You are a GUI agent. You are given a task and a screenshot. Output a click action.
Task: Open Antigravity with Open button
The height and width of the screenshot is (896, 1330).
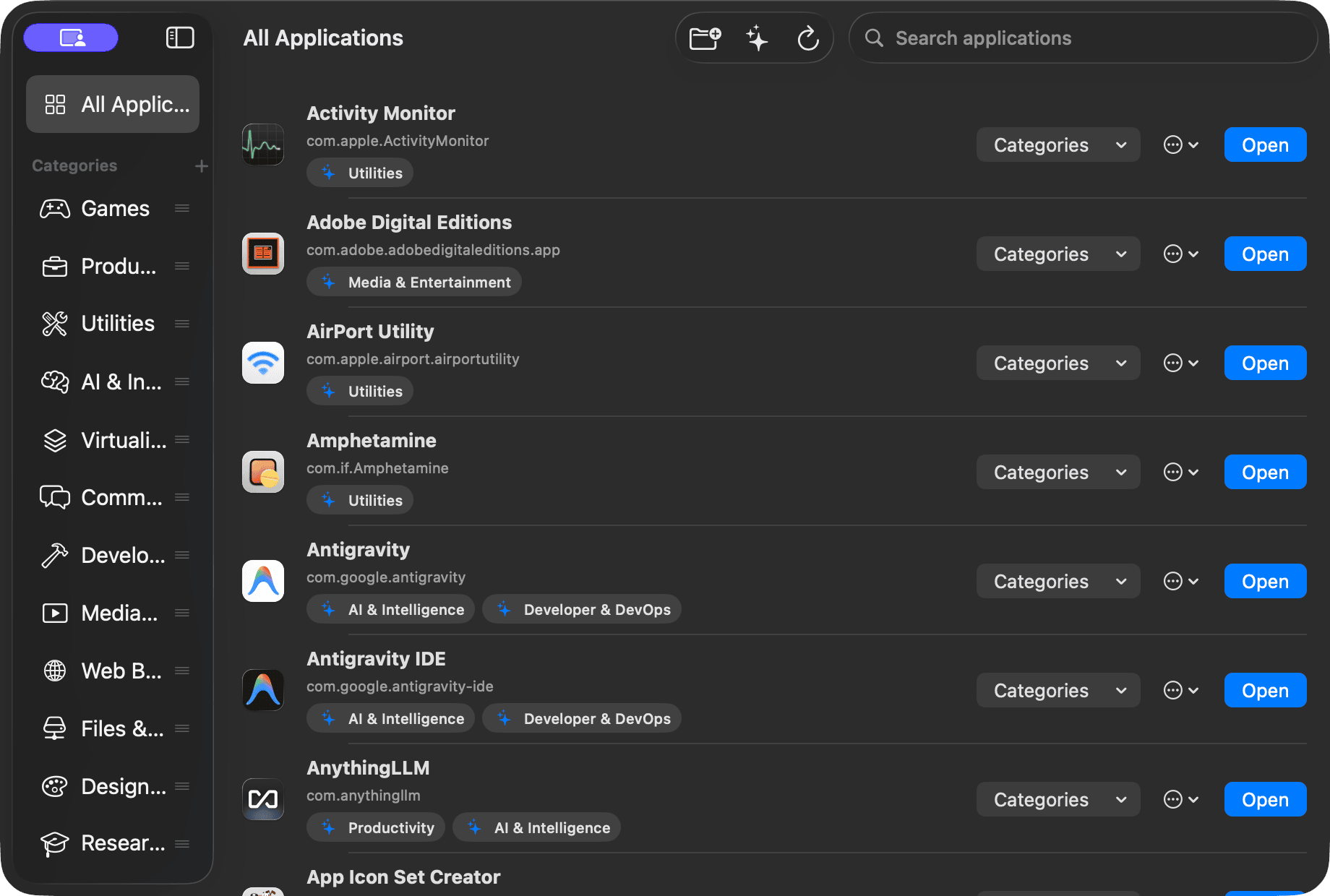[1265, 581]
